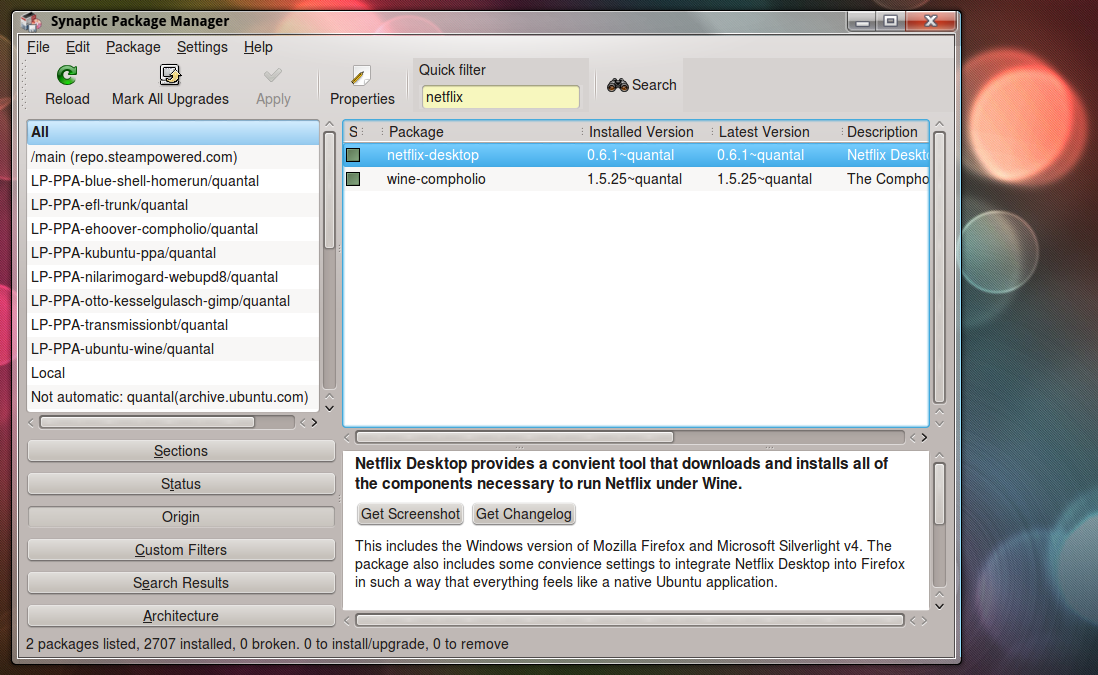Click origin list scroll up arrow
Image resolution: width=1098 pixels, height=675 pixels.
[329, 125]
